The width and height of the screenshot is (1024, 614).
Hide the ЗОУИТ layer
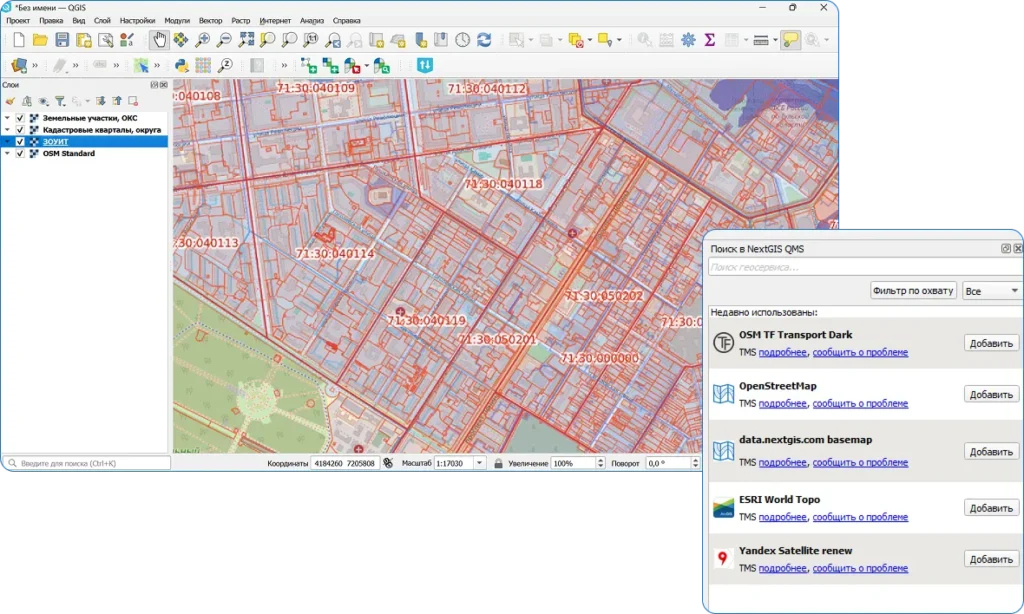click(x=20, y=141)
